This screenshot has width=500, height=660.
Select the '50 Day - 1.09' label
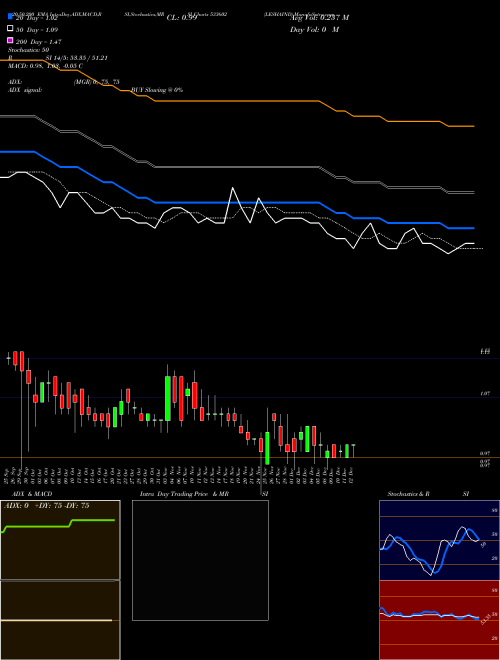37,30
